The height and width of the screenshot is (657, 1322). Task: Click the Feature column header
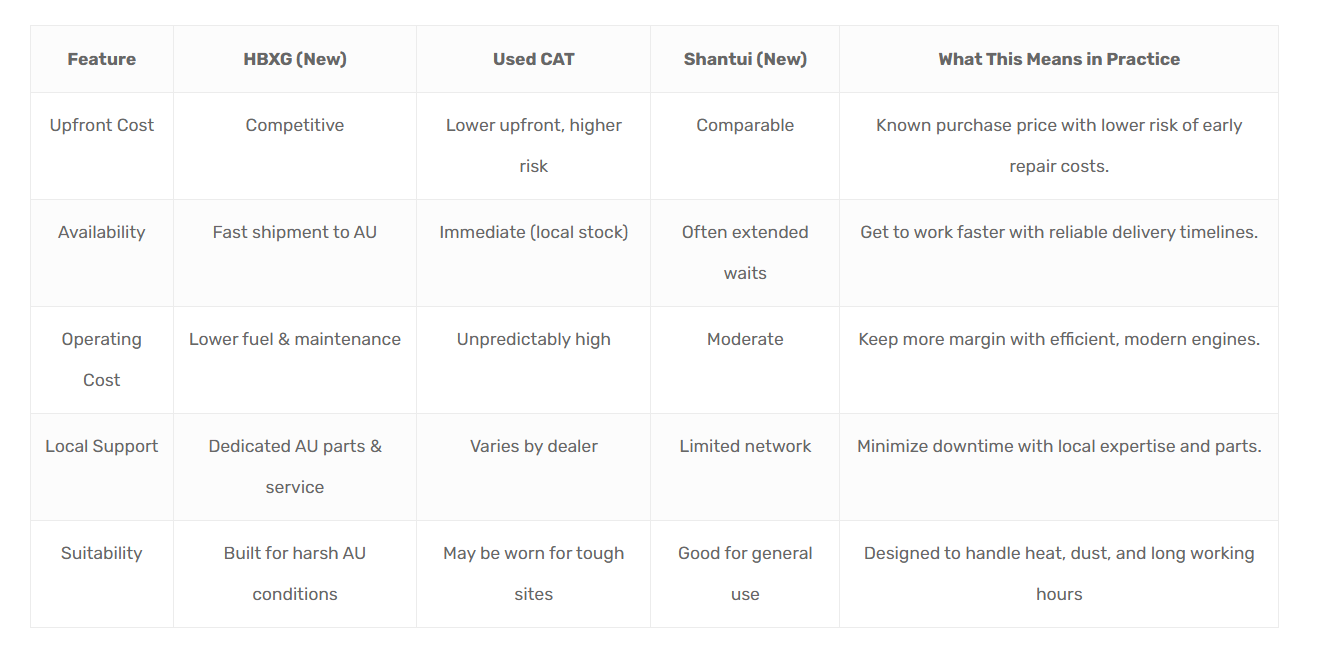pyautogui.click(x=101, y=59)
